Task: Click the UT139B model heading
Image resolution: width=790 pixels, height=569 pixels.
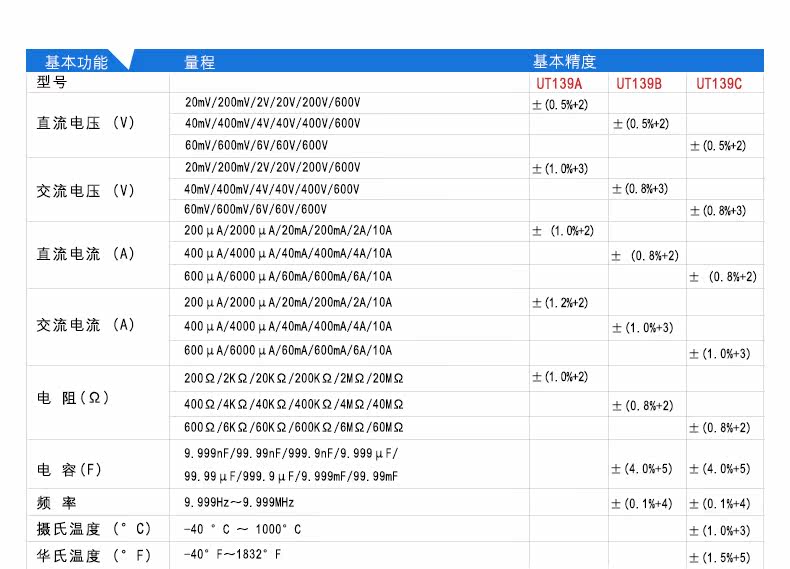Action: point(639,84)
